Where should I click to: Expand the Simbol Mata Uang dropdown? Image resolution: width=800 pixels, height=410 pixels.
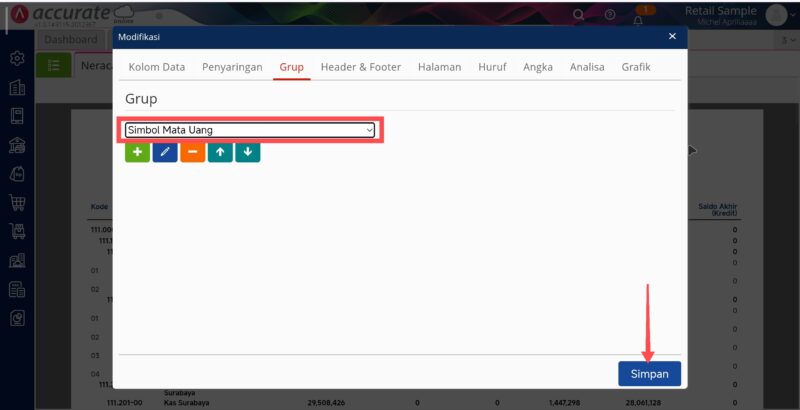click(369, 130)
